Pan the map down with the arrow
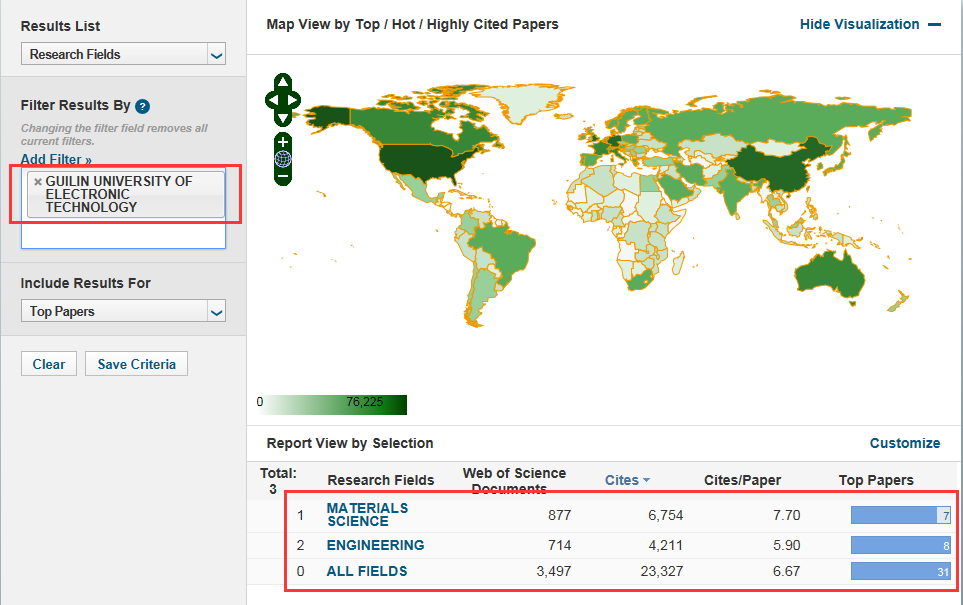This screenshot has height=605, width=963. pos(283,118)
